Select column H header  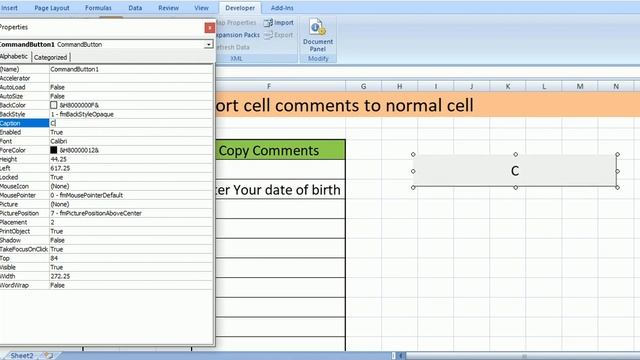pos(400,86)
